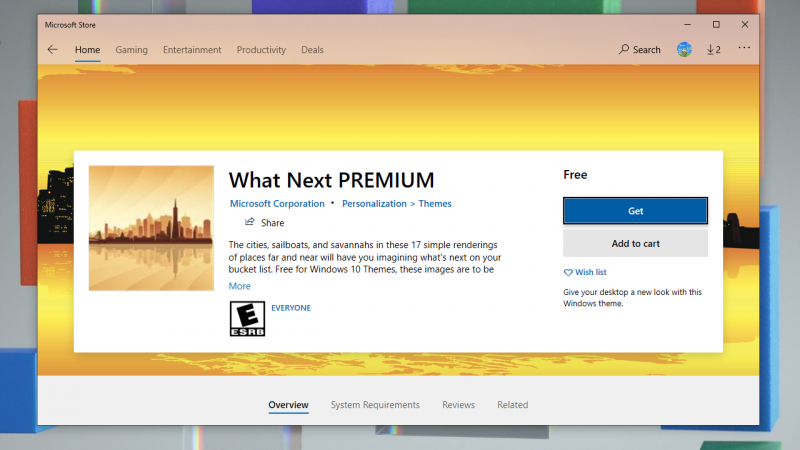The image size is (800, 450).
Task: Open the user account avatar
Action: pos(684,49)
